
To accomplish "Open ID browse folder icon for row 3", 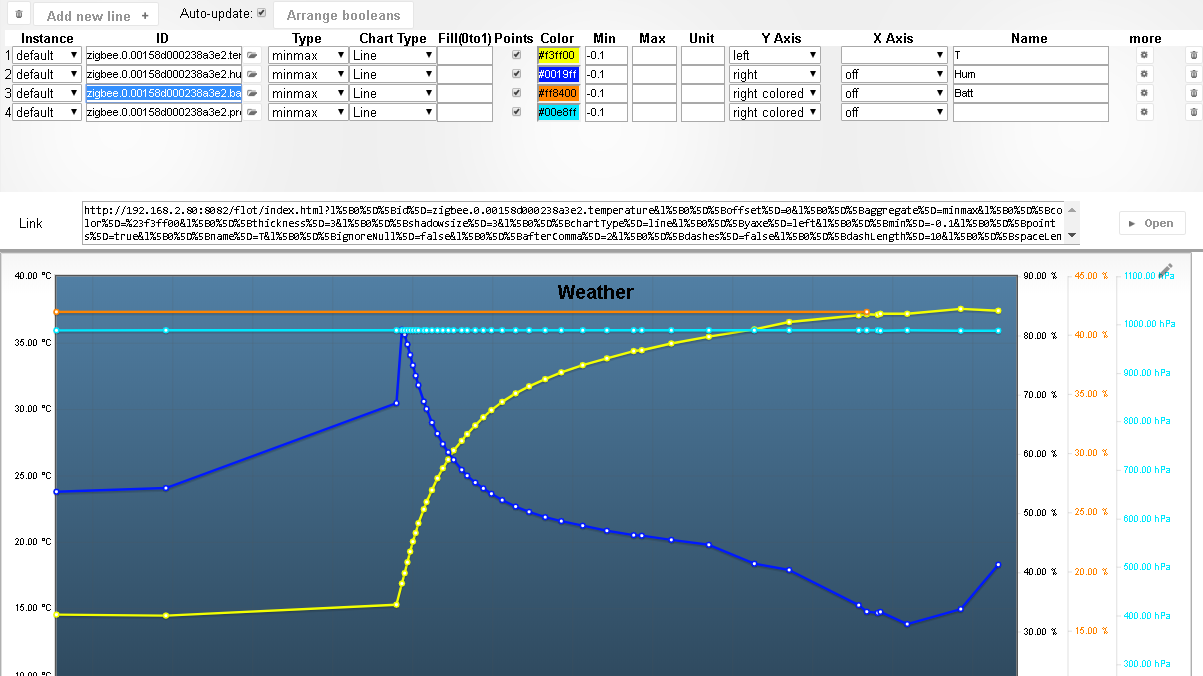I will pos(253,93).
